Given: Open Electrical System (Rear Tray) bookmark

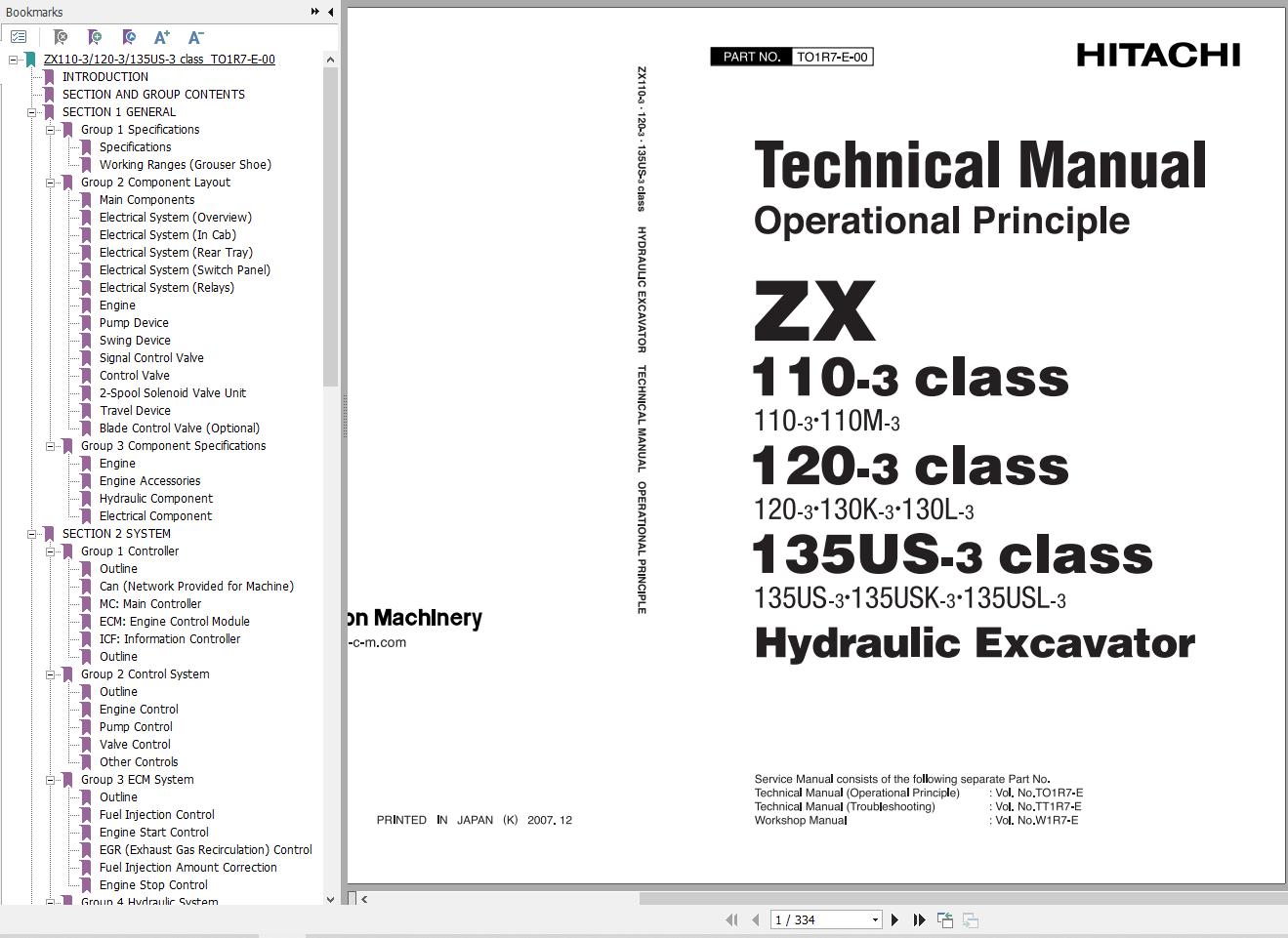Looking at the screenshot, I should click(x=176, y=253).
